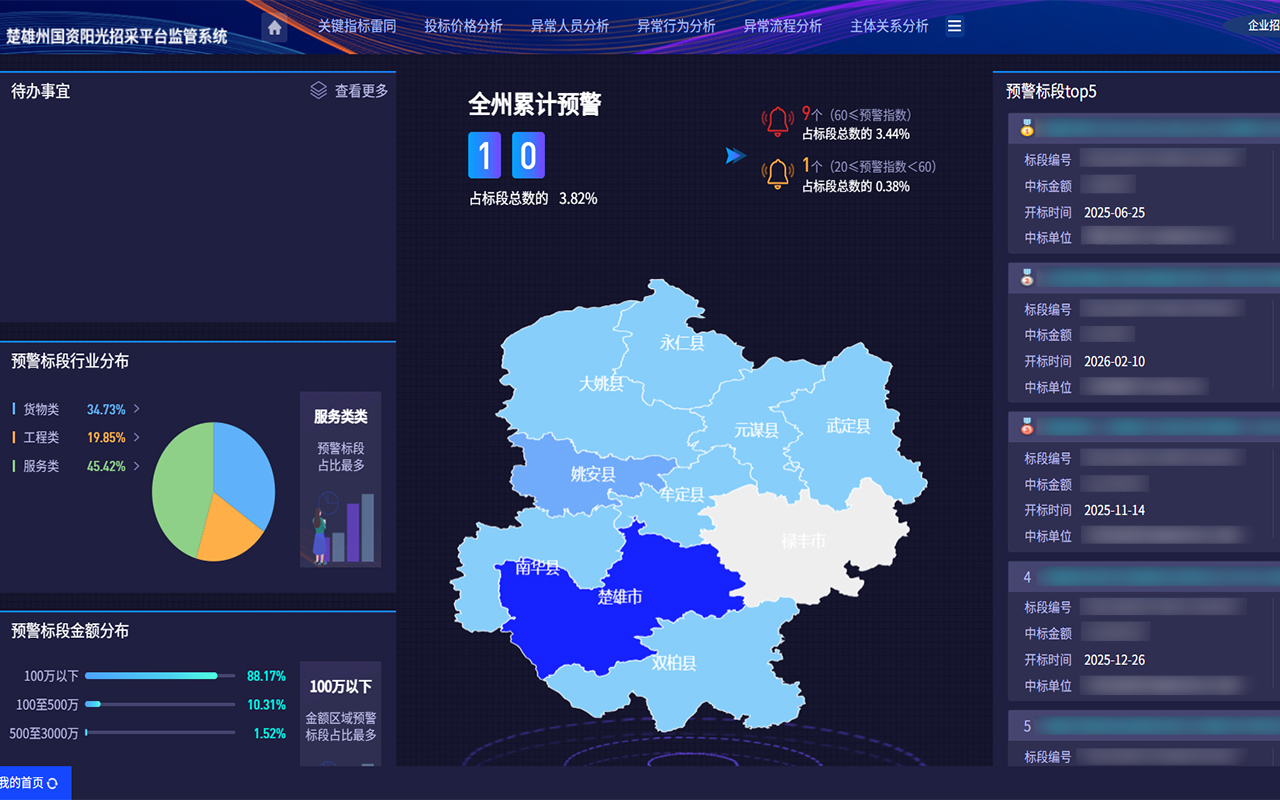Click the 9个 high-warning count

(x=811, y=114)
